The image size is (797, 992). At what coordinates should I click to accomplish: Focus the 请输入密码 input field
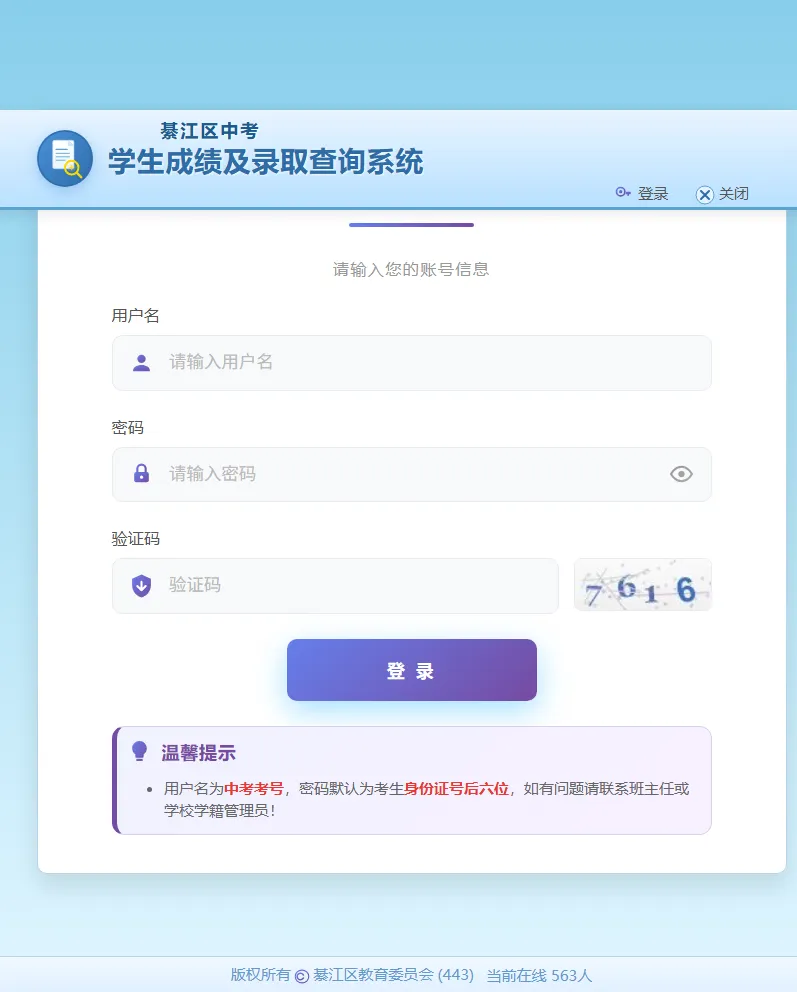(412, 474)
